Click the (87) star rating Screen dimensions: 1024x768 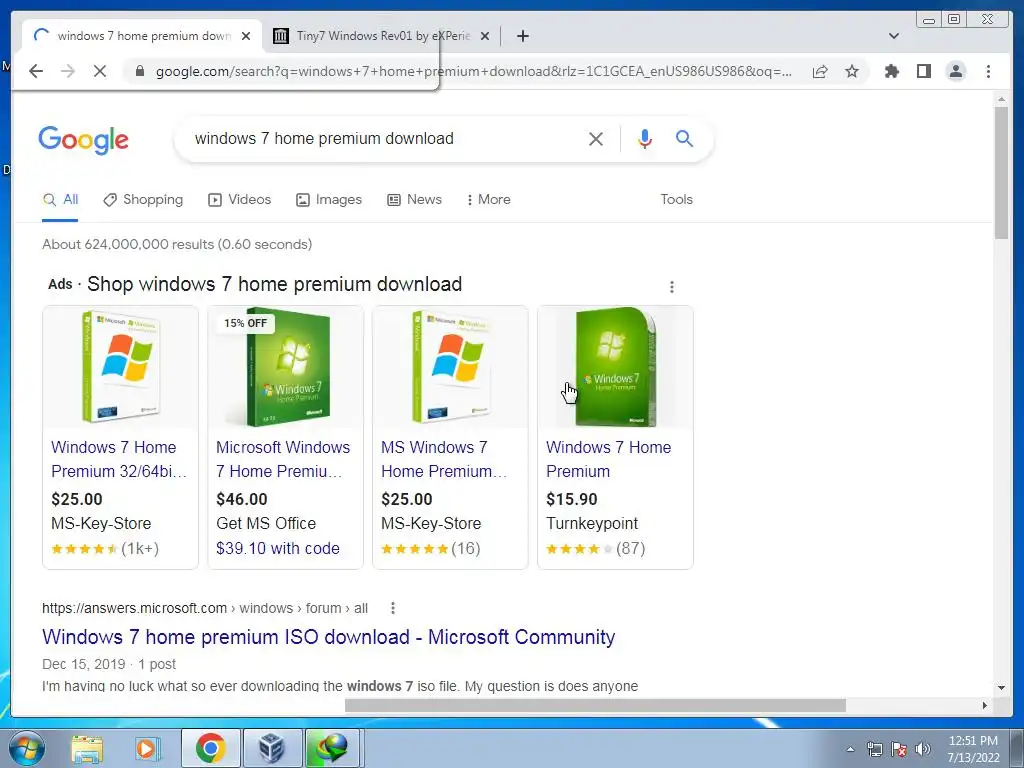pyautogui.click(x=596, y=549)
